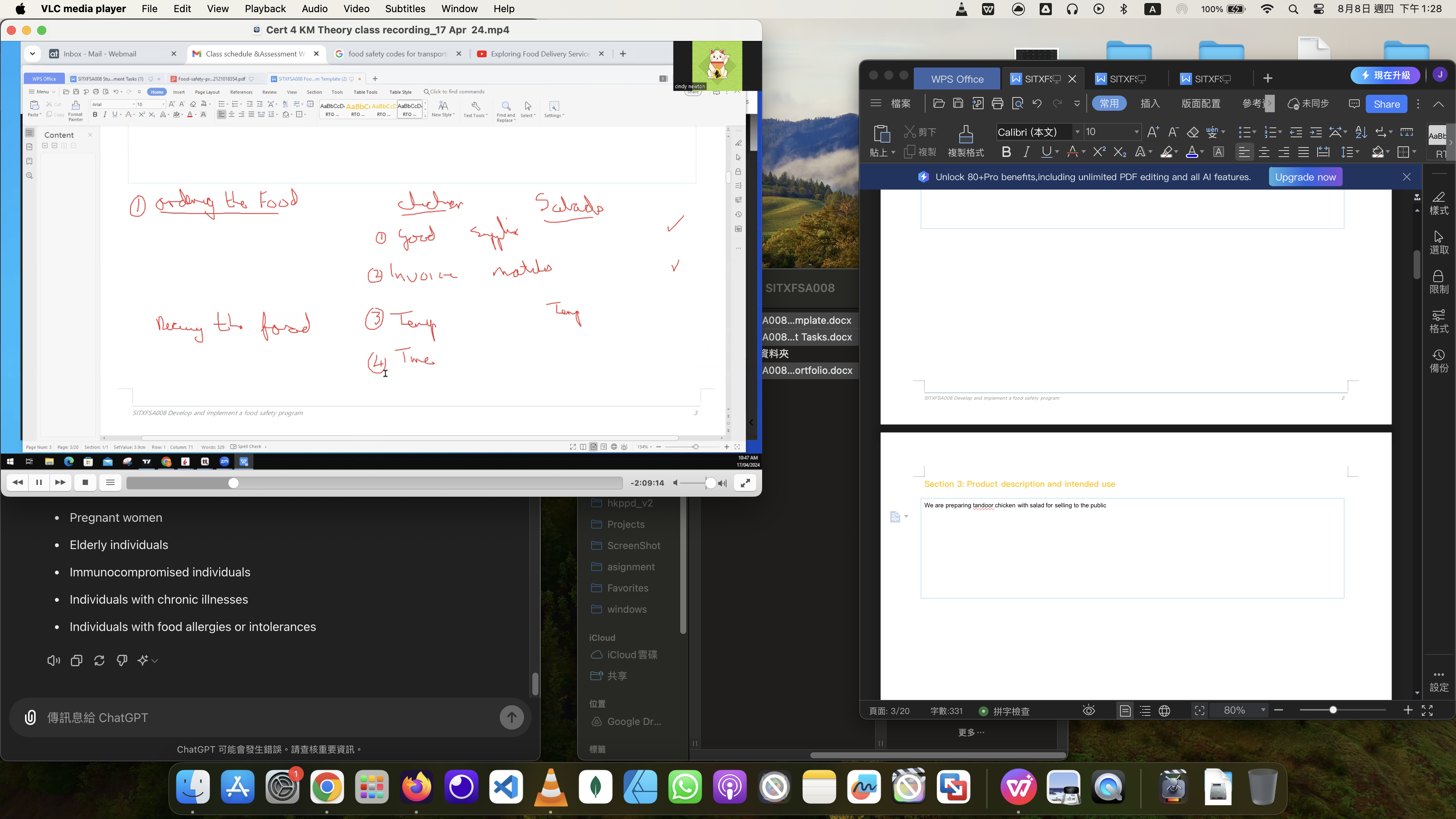Click the justify alignment icon in WPS
1456x819 pixels.
tap(1304, 152)
